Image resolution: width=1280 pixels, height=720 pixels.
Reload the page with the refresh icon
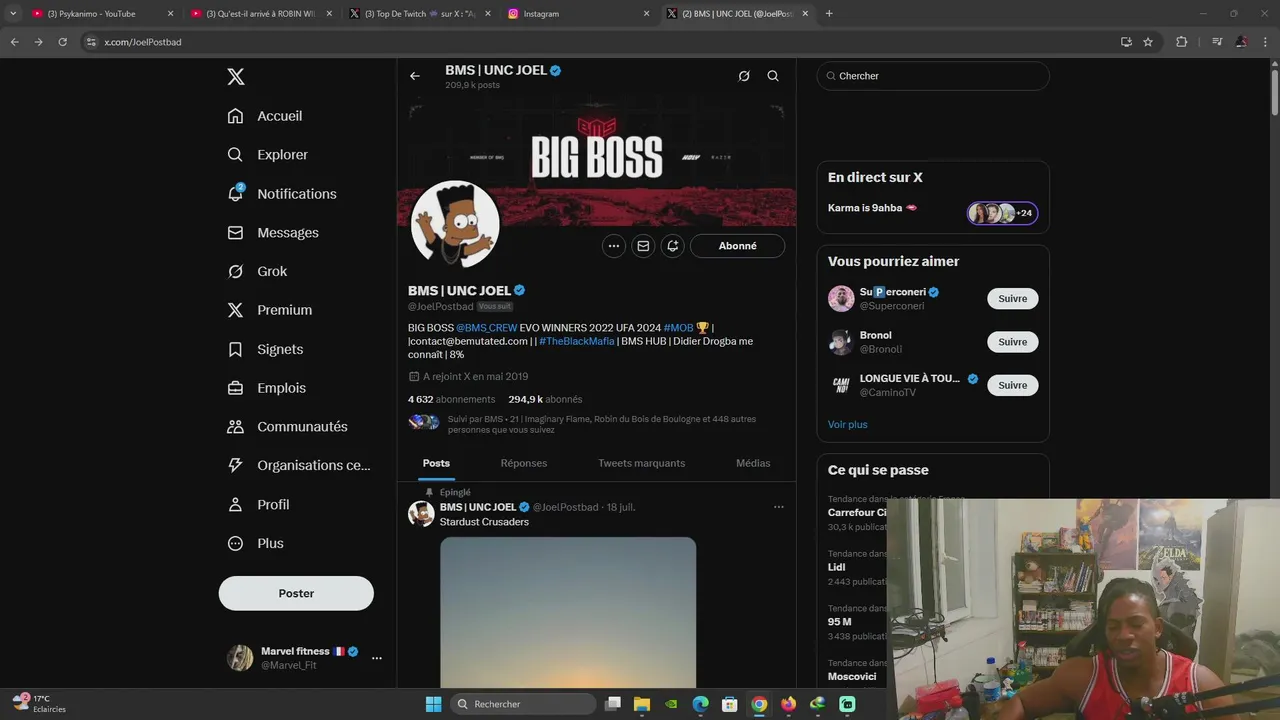(x=62, y=42)
